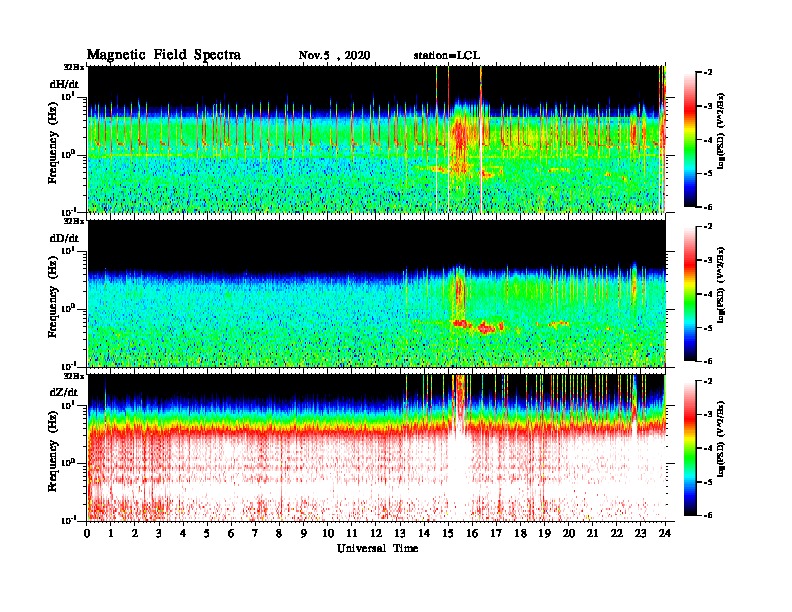792x612 pixels.
Task: Click the 32Hz label atop dH/dt frequency axis
Action: (74, 67)
